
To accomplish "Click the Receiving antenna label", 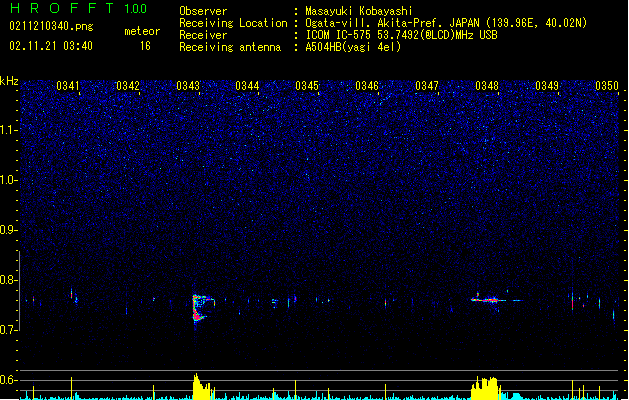I will pyautogui.click(x=230, y=47).
